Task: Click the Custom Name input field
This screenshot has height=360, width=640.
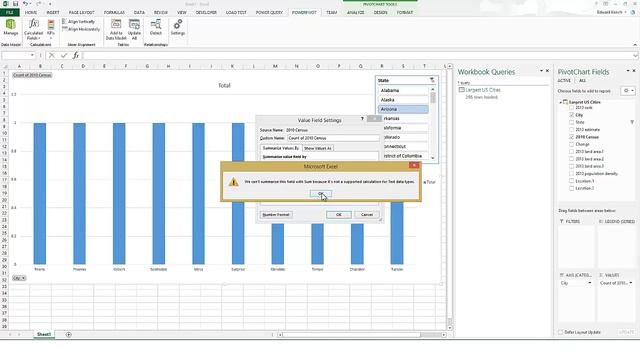Action: click(x=333, y=138)
